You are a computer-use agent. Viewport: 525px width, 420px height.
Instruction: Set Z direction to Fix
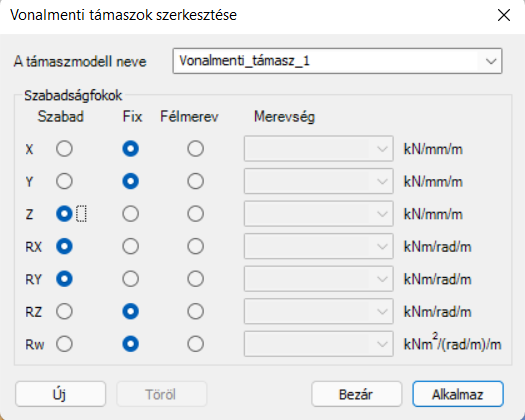[131, 214]
